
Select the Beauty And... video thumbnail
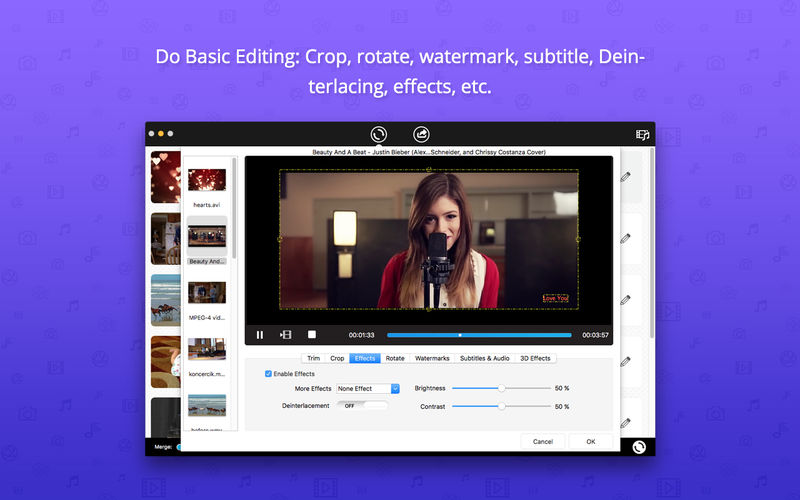(207, 237)
